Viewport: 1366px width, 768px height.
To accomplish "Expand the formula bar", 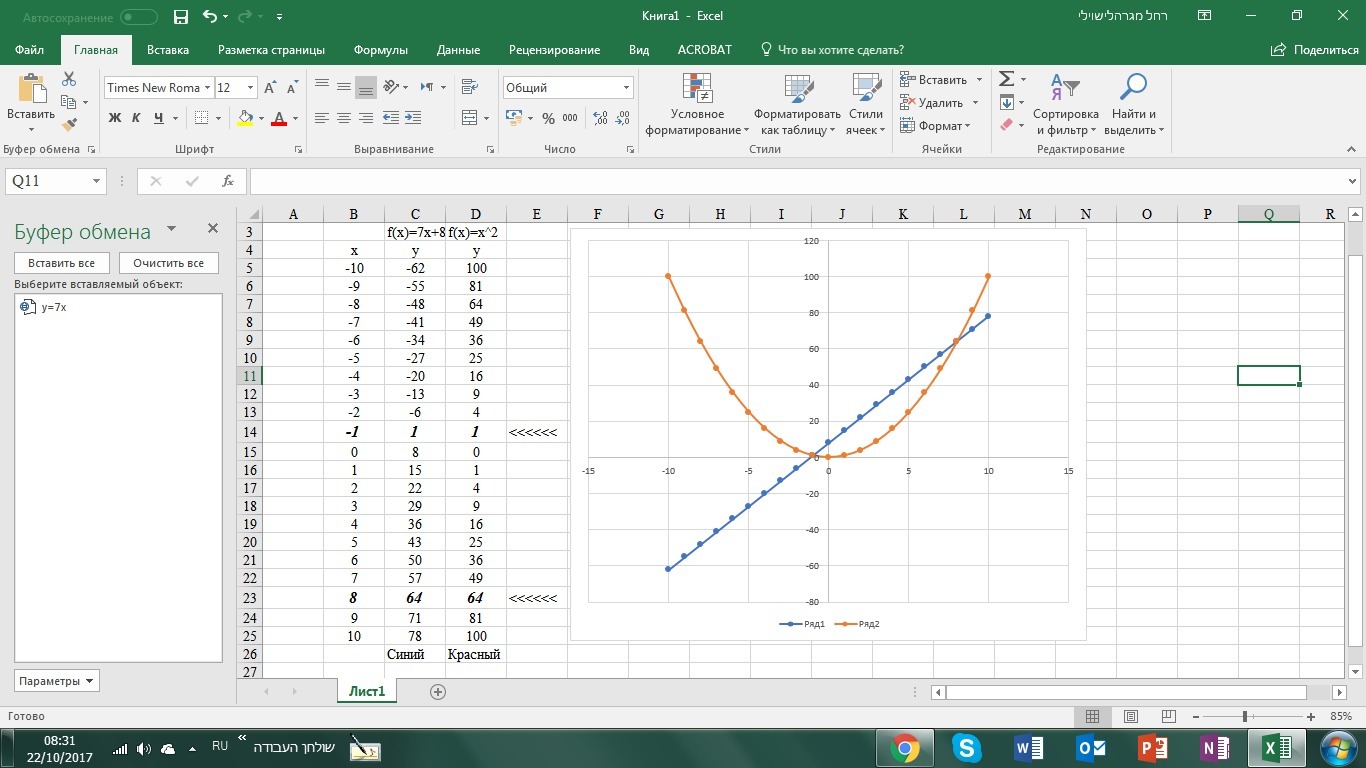I will click(1354, 181).
